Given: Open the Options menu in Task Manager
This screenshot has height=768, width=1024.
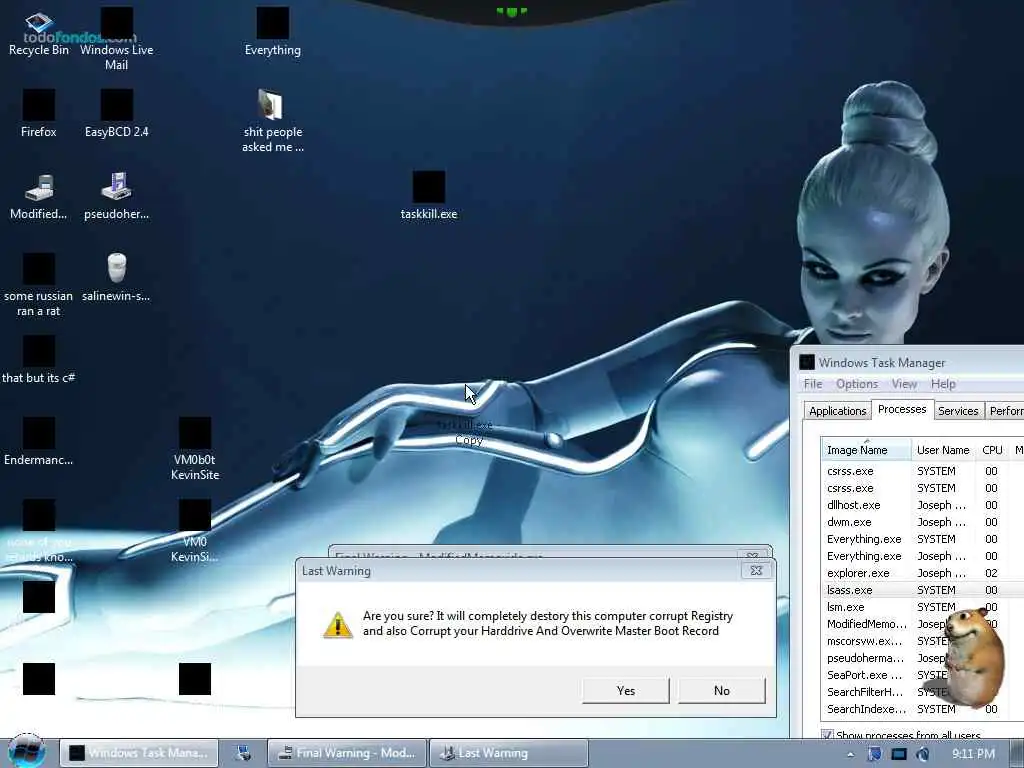Looking at the screenshot, I should click(x=857, y=384).
